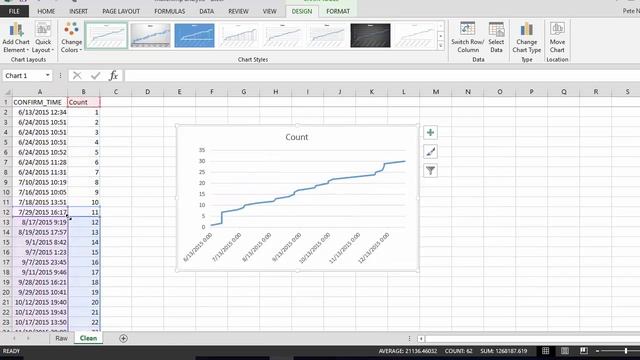Viewport: 640px width, 360px height.
Task: Click the zoom out minus button
Action: [597, 351]
